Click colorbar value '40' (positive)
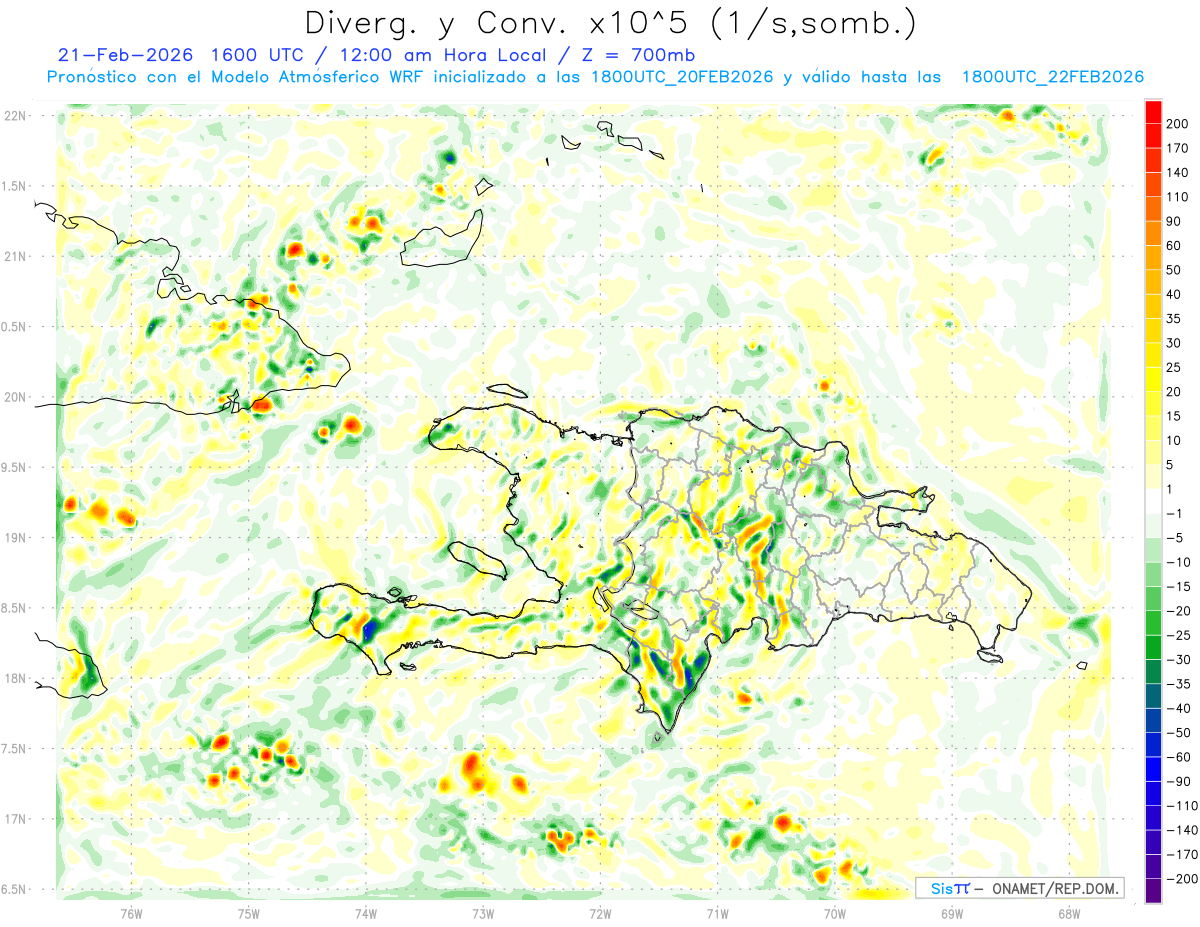Viewport: 1200px width, 927px height. (x=1176, y=295)
